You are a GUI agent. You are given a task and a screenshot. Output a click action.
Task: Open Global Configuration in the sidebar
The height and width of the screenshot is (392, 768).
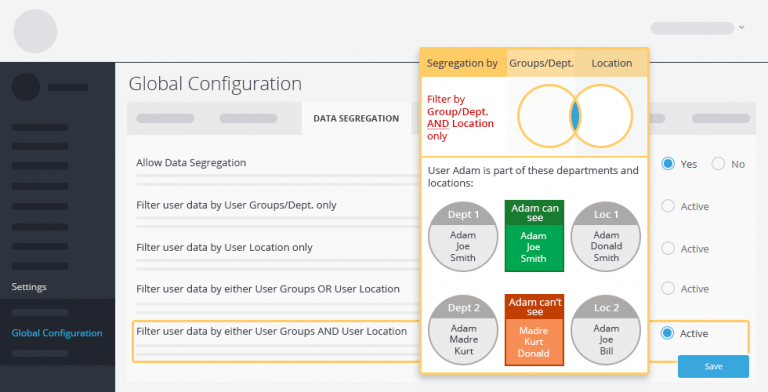[x=57, y=333]
